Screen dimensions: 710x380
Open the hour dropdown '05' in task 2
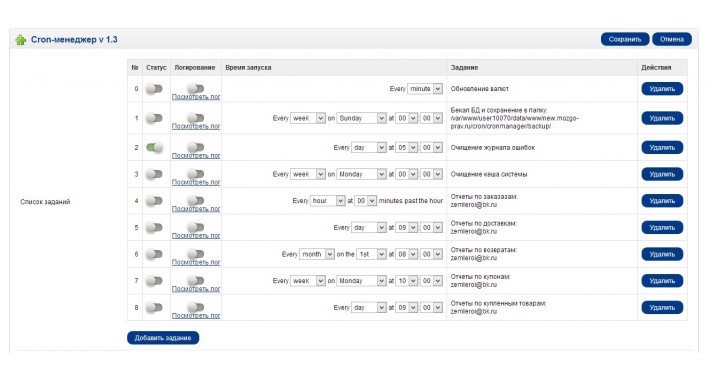click(407, 148)
